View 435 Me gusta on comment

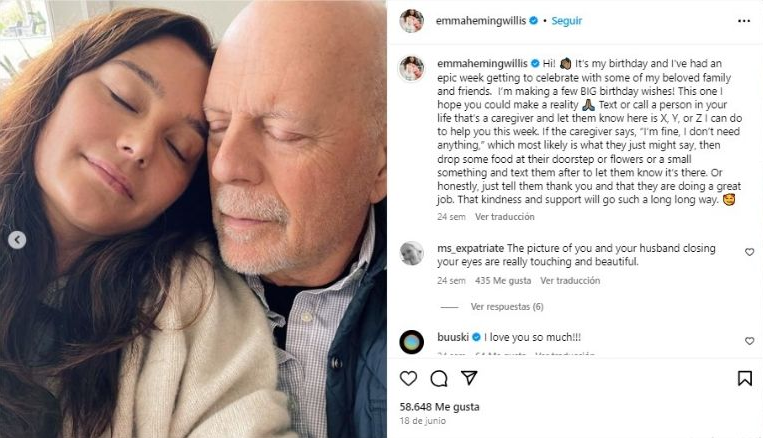point(504,281)
